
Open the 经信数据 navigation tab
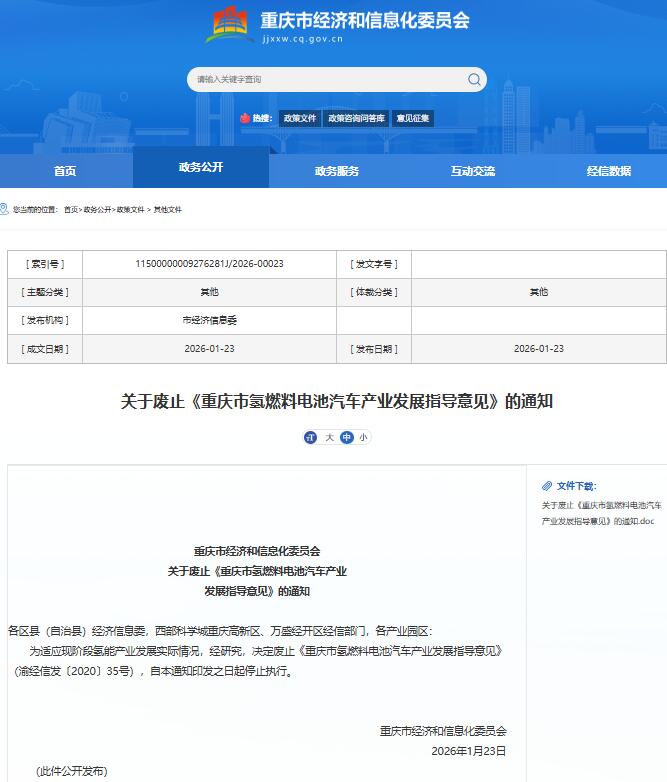point(608,171)
